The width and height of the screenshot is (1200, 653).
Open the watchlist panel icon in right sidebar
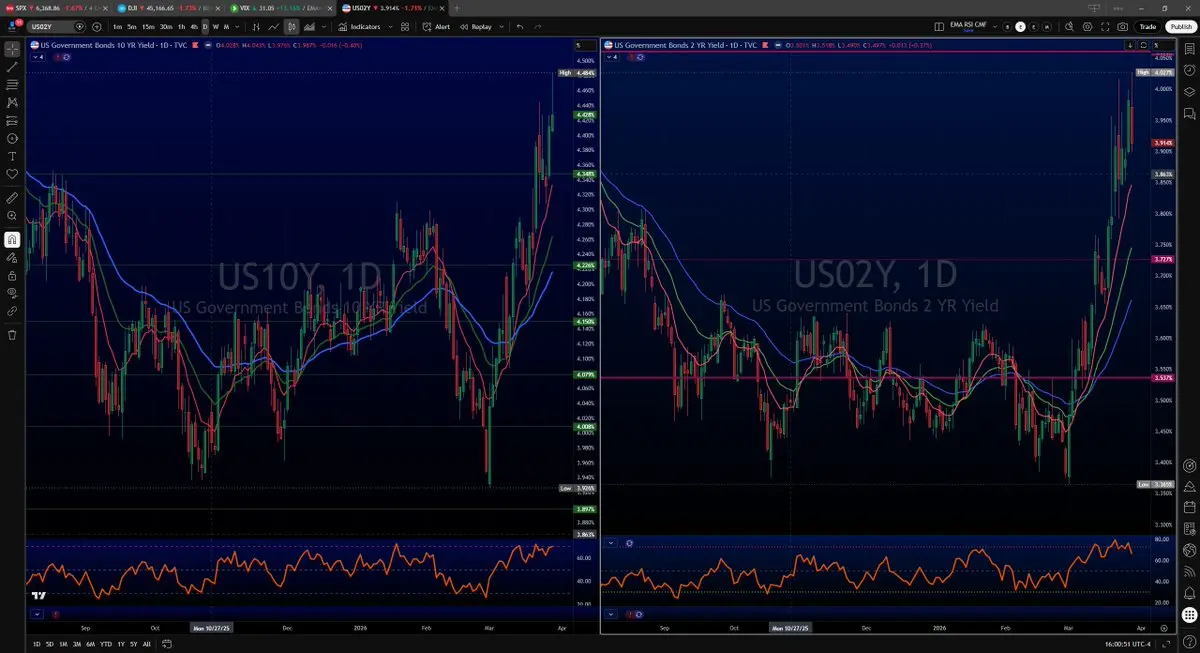(x=1189, y=49)
